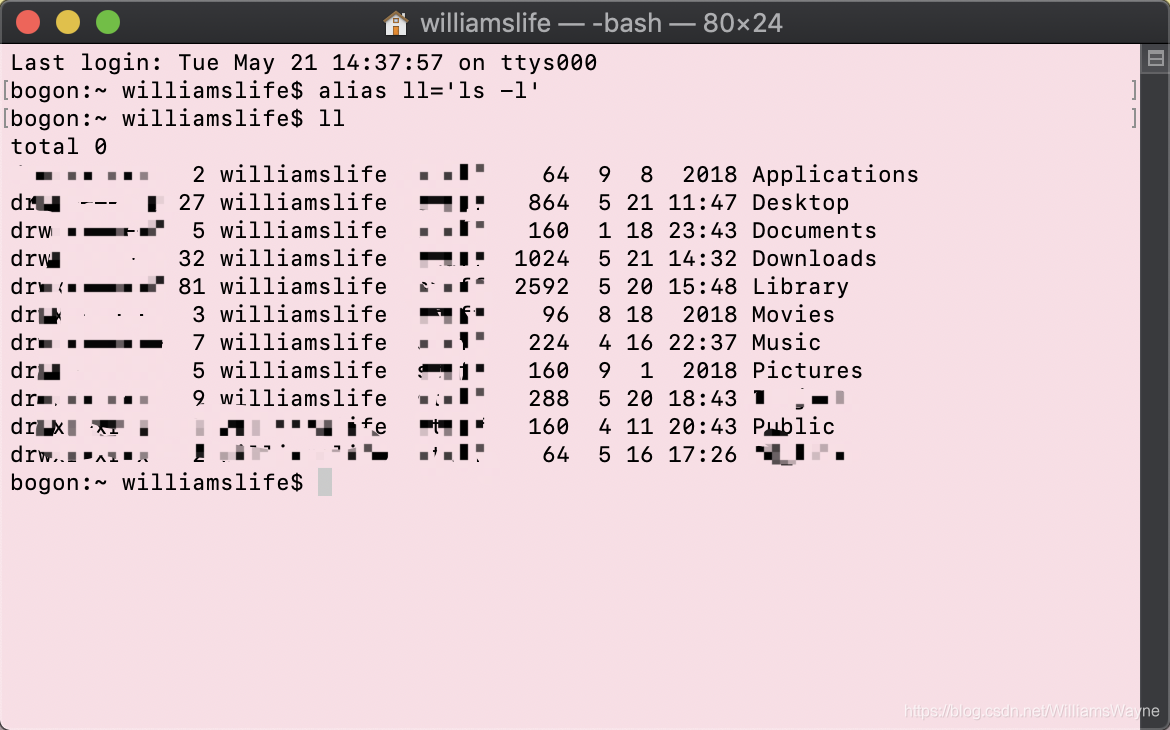Select the Public directory name
Image resolution: width=1170 pixels, height=730 pixels.
(x=793, y=427)
